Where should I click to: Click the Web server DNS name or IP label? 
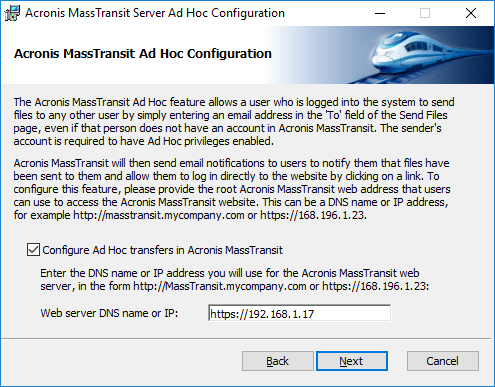point(109,313)
